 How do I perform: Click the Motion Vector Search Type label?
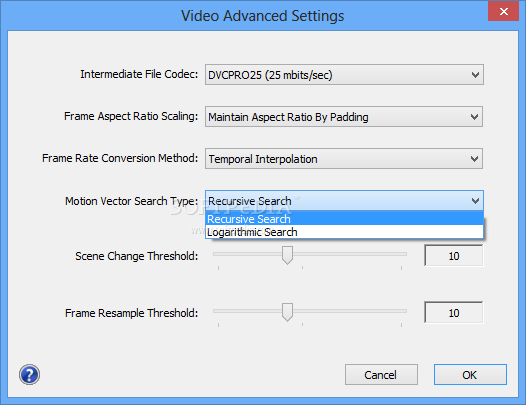[x=132, y=201]
